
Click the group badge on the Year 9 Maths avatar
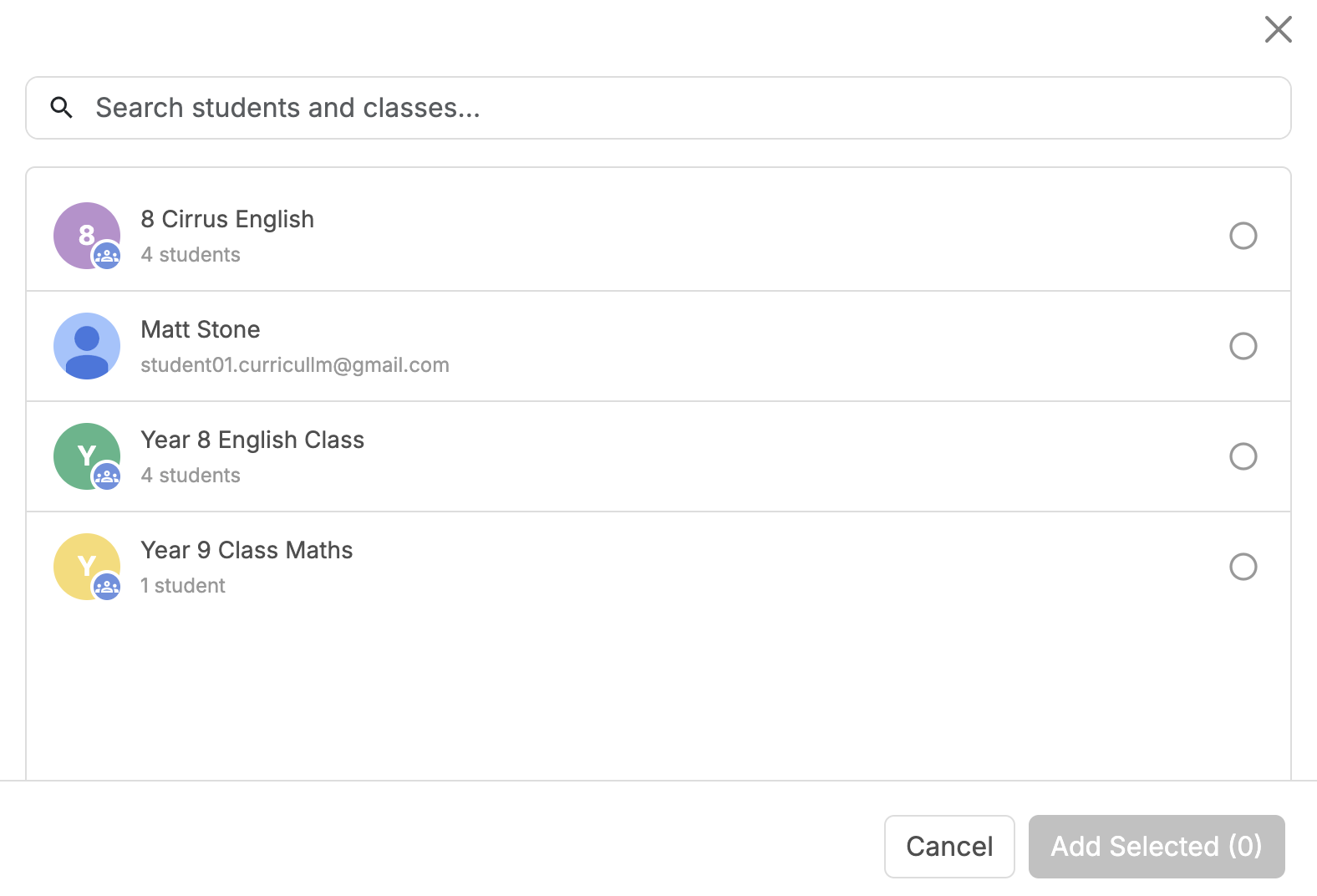click(107, 587)
